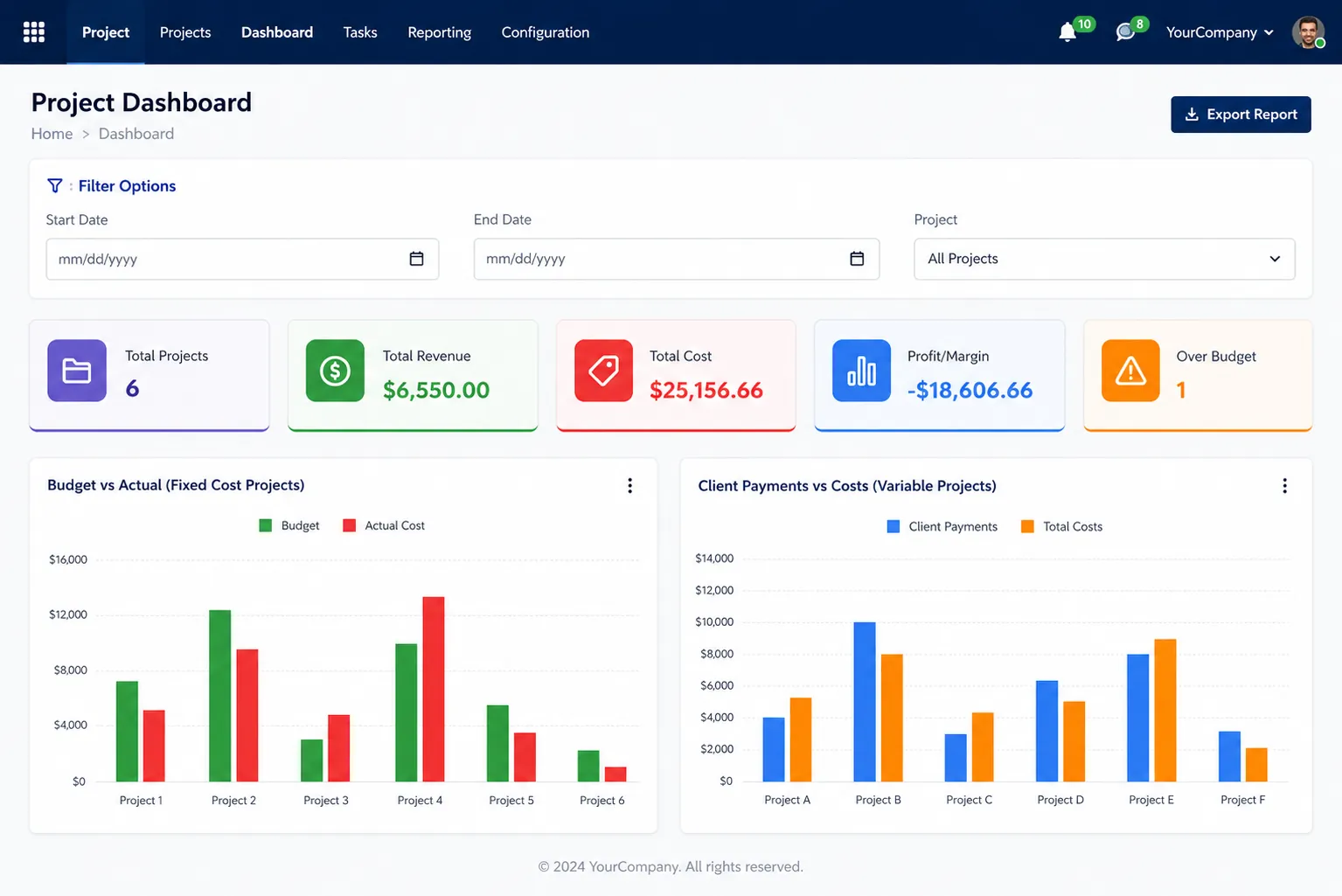Focus the End Date input field
The image size is (1342, 896).
677,259
